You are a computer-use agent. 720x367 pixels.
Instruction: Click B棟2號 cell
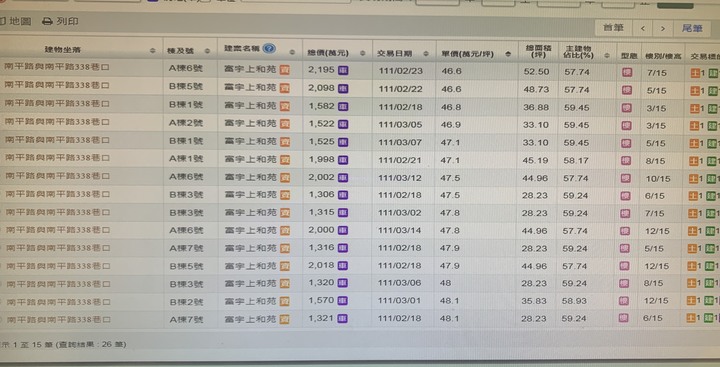pyautogui.click(x=186, y=302)
